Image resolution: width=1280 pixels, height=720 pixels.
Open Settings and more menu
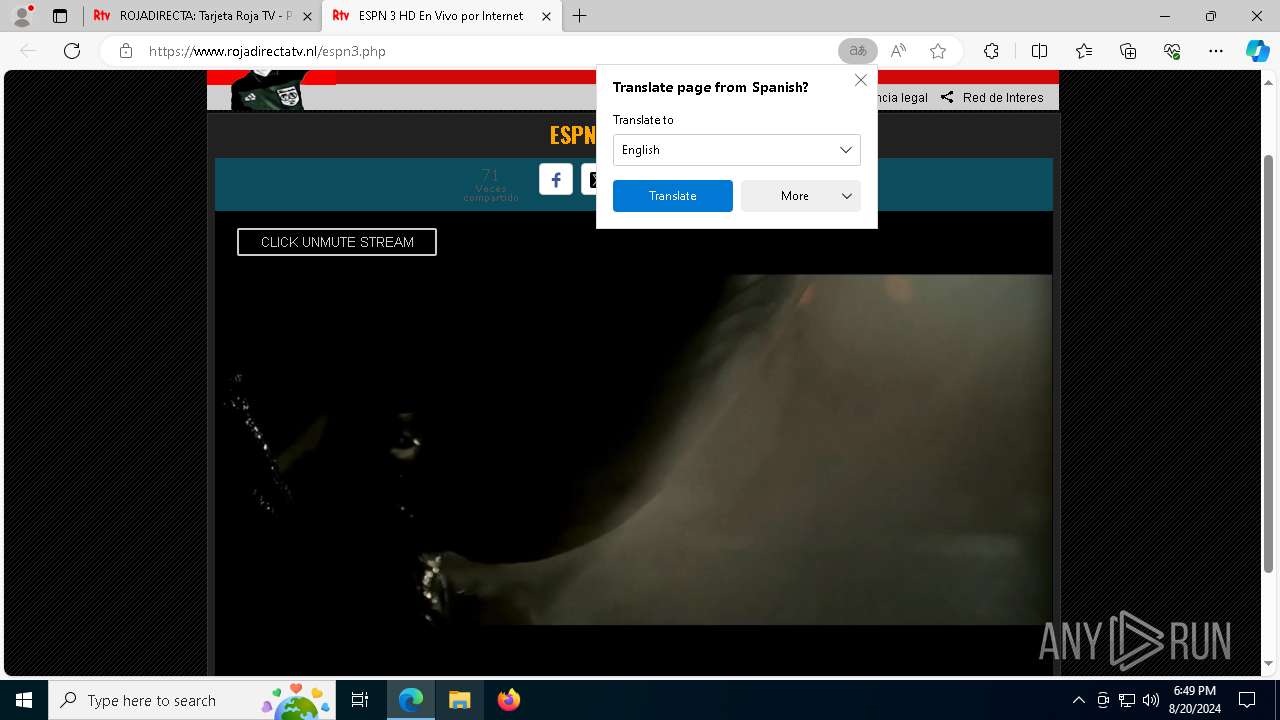click(x=1216, y=51)
